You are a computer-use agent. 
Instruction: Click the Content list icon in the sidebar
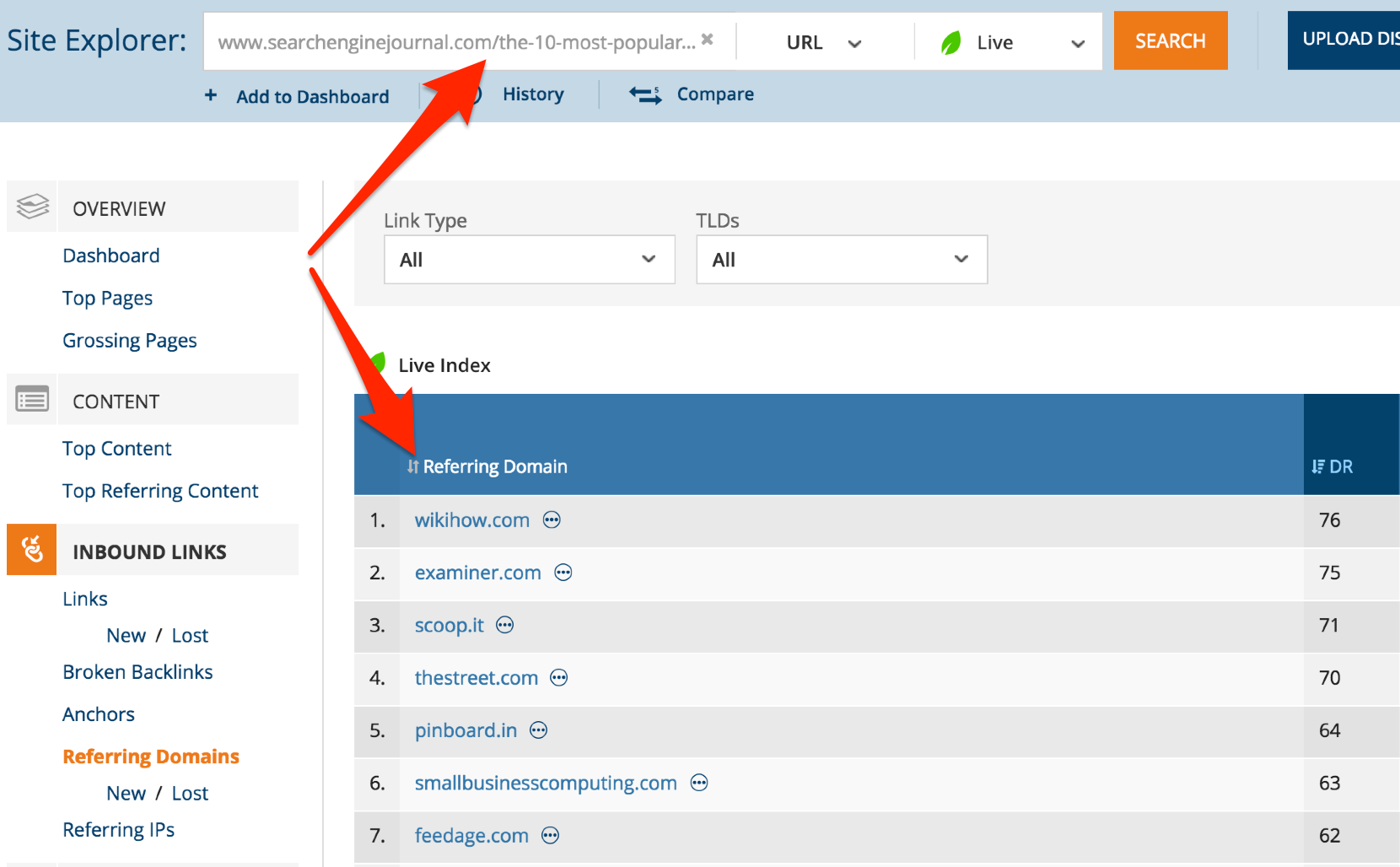(x=32, y=399)
